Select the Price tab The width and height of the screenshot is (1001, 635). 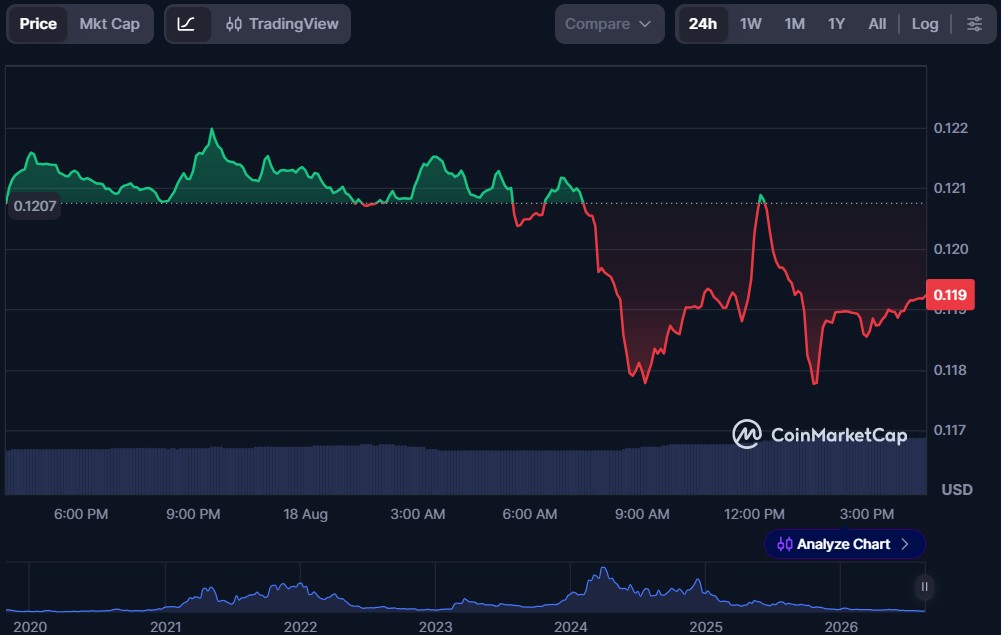pos(38,24)
